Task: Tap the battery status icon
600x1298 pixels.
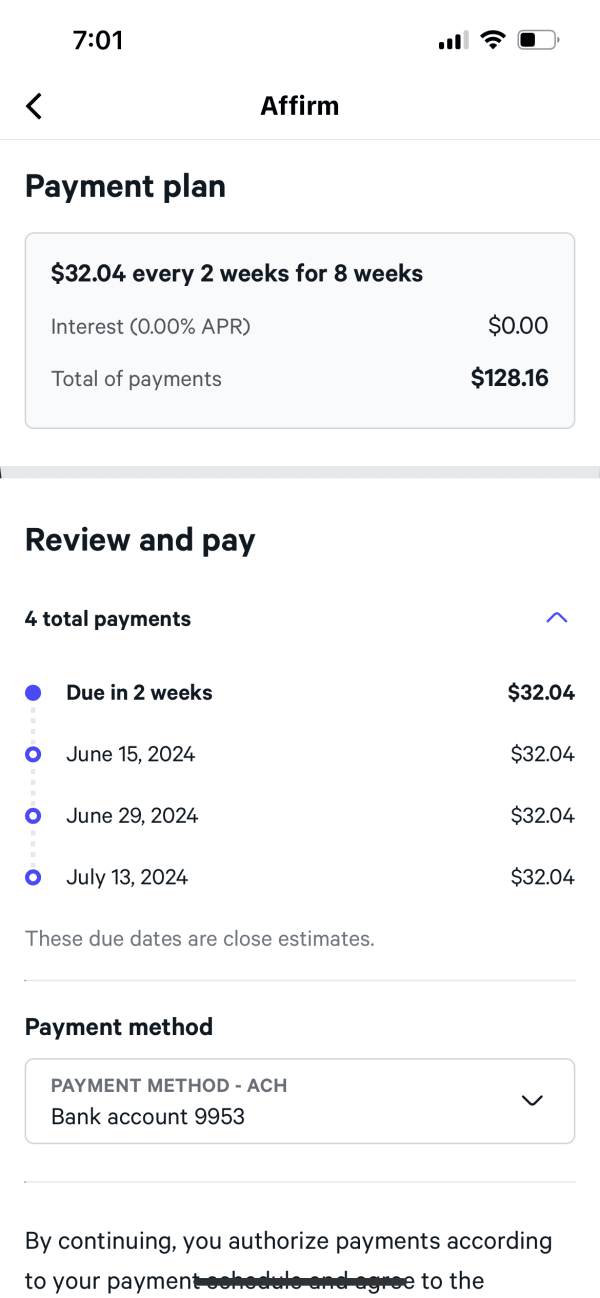Action: pyautogui.click(x=538, y=41)
